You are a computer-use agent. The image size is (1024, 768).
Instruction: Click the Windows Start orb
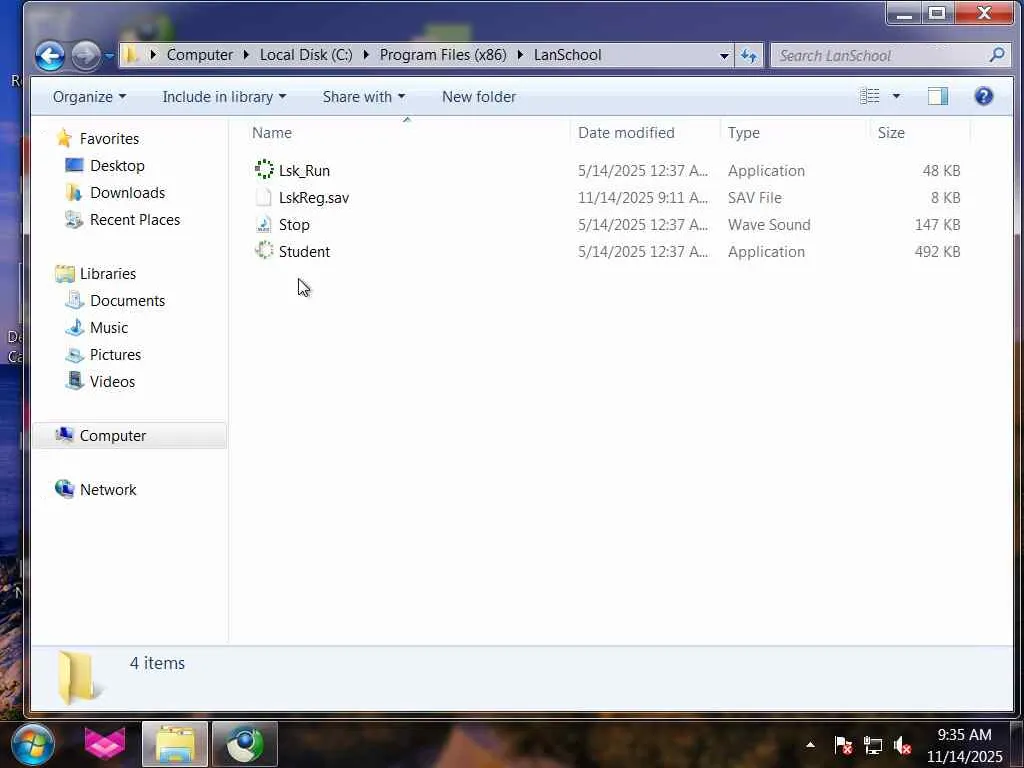pos(32,744)
